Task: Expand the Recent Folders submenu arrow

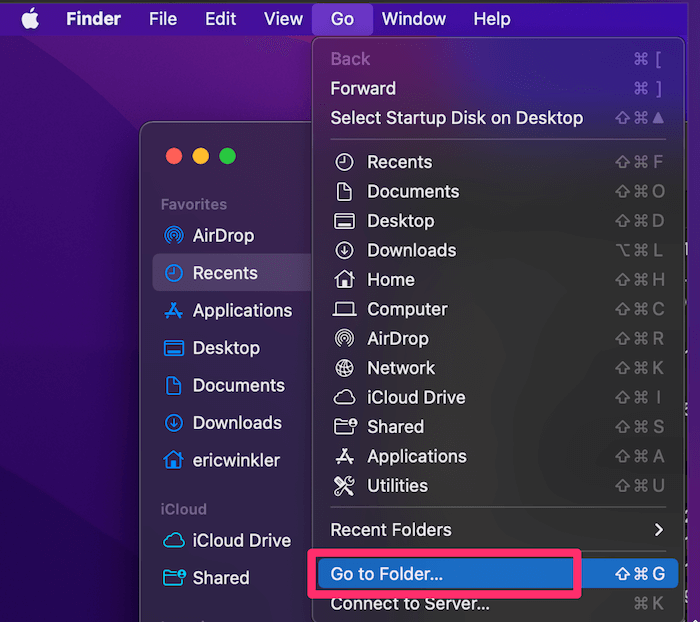Action: [658, 530]
